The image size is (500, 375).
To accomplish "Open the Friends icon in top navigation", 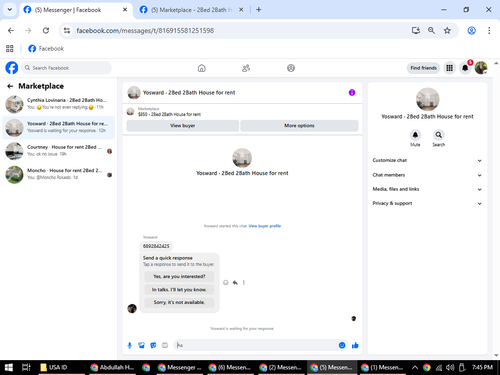I will 246,68.
